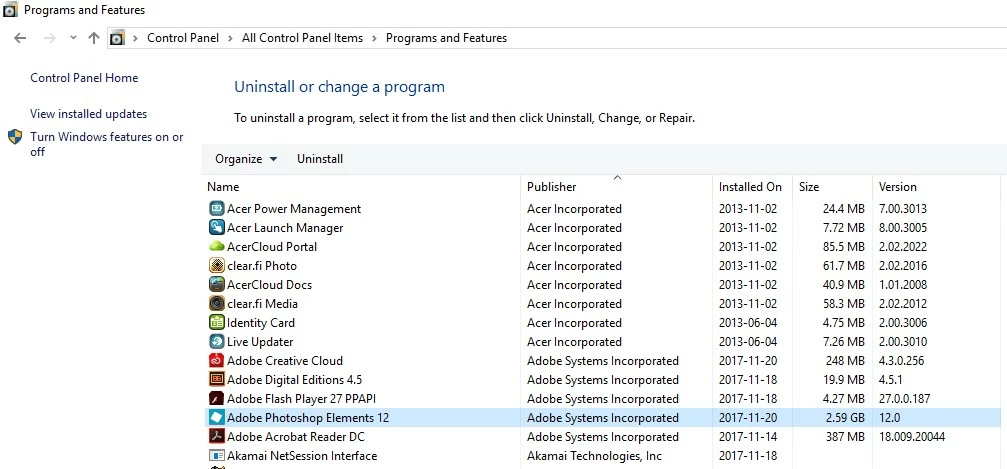Screen dimensions: 1007x469
Task: Click the Acer Launch Manager icon
Action: click(x=216, y=227)
